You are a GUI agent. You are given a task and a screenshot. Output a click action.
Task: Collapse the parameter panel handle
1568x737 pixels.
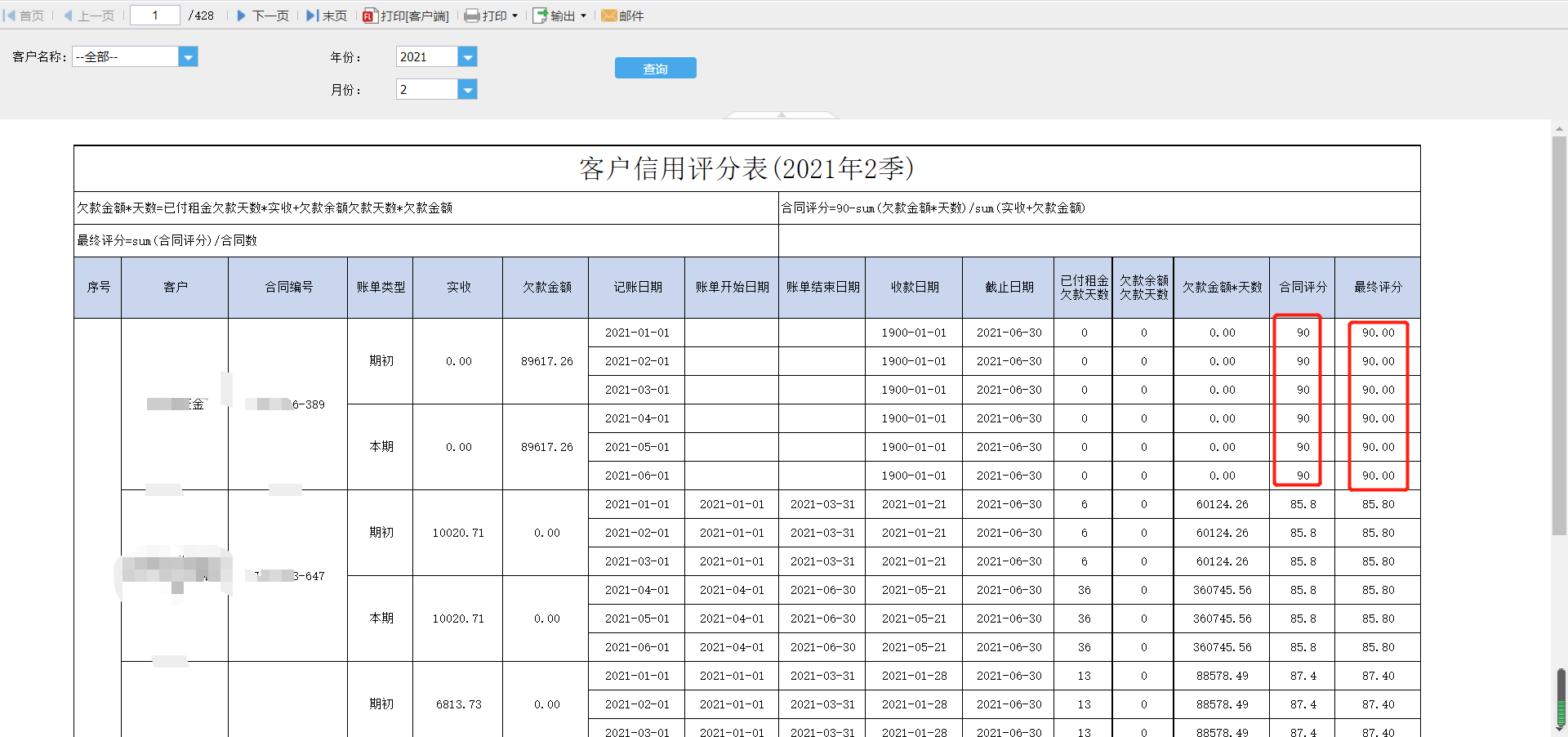782,115
